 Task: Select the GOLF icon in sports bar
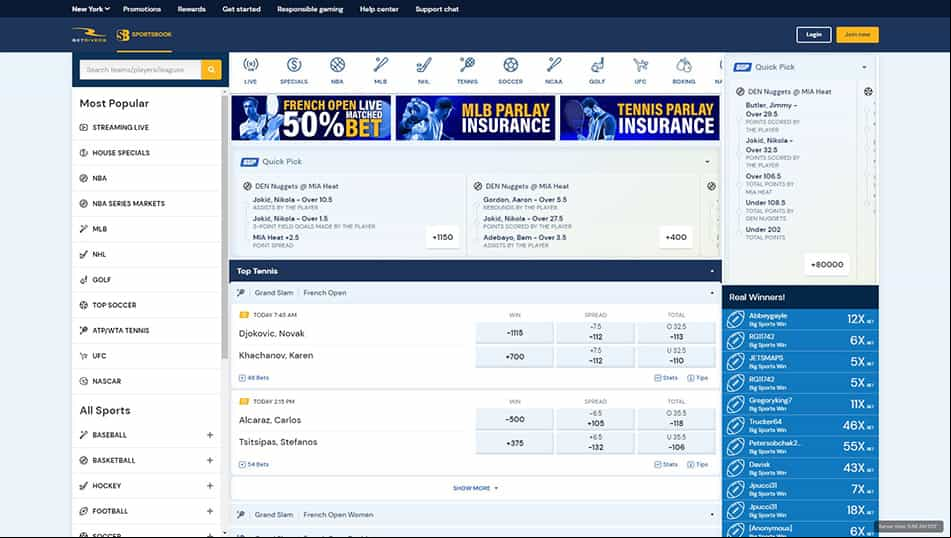pyautogui.click(x=597, y=70)
